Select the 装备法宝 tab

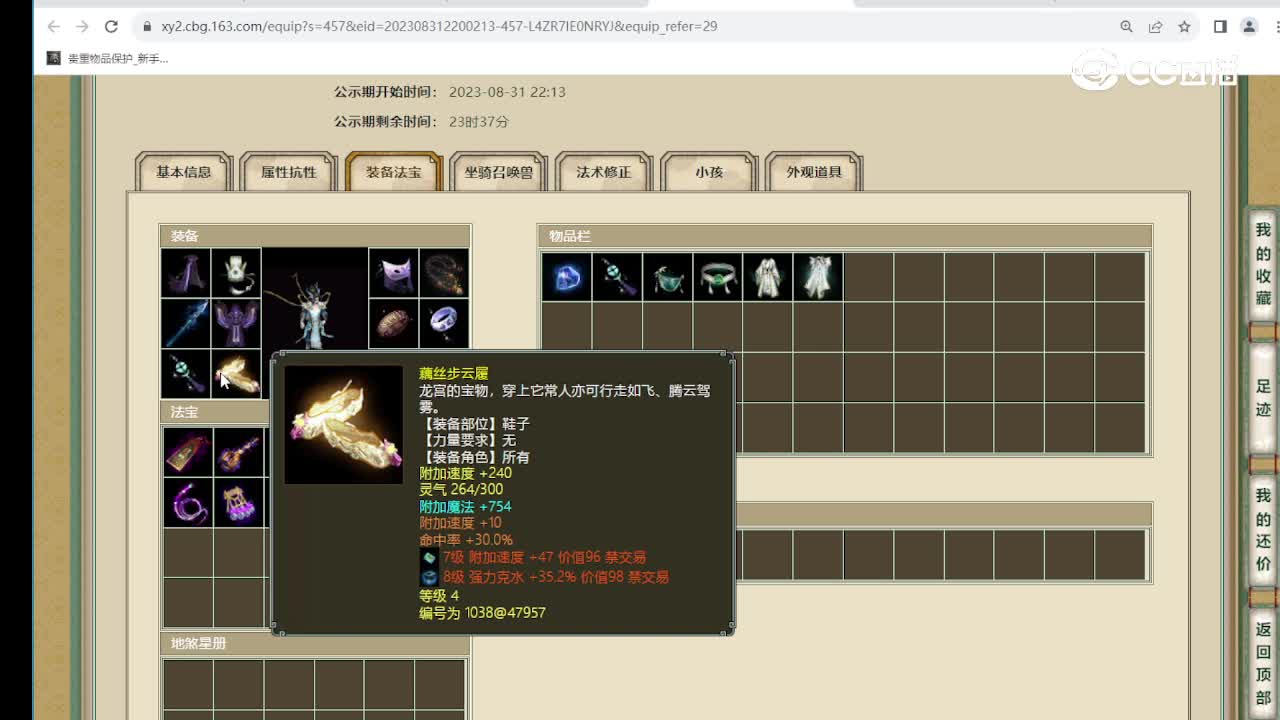click(394, 172)
